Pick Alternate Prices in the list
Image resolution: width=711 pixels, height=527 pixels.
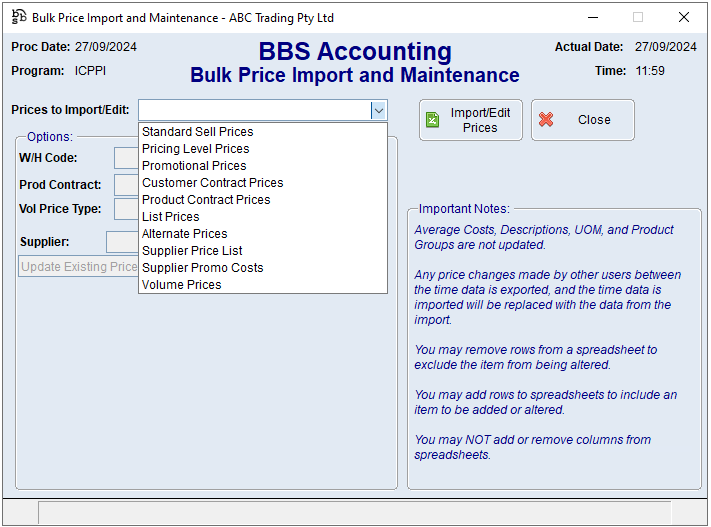[185, 234]
